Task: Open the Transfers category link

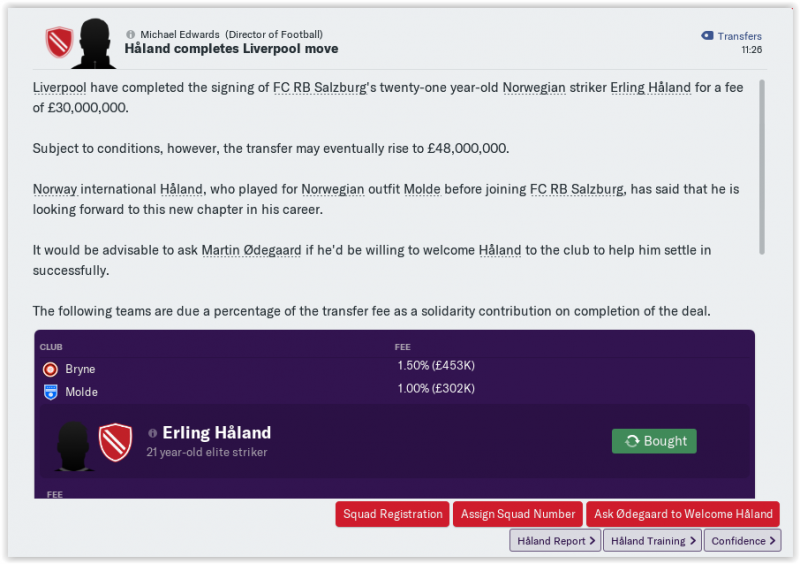Action: coord(739,36)
